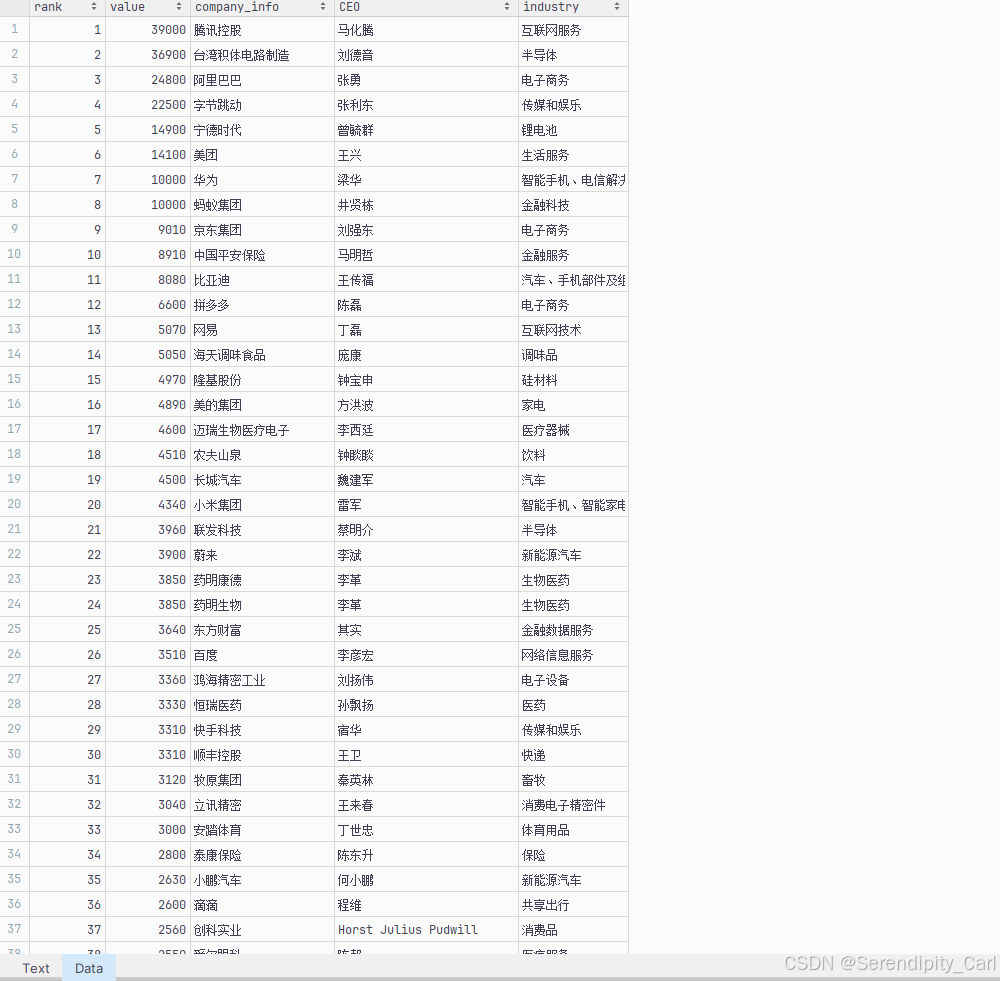
Task: Click the industry cell '体育用品'
Action: [573, 830]
